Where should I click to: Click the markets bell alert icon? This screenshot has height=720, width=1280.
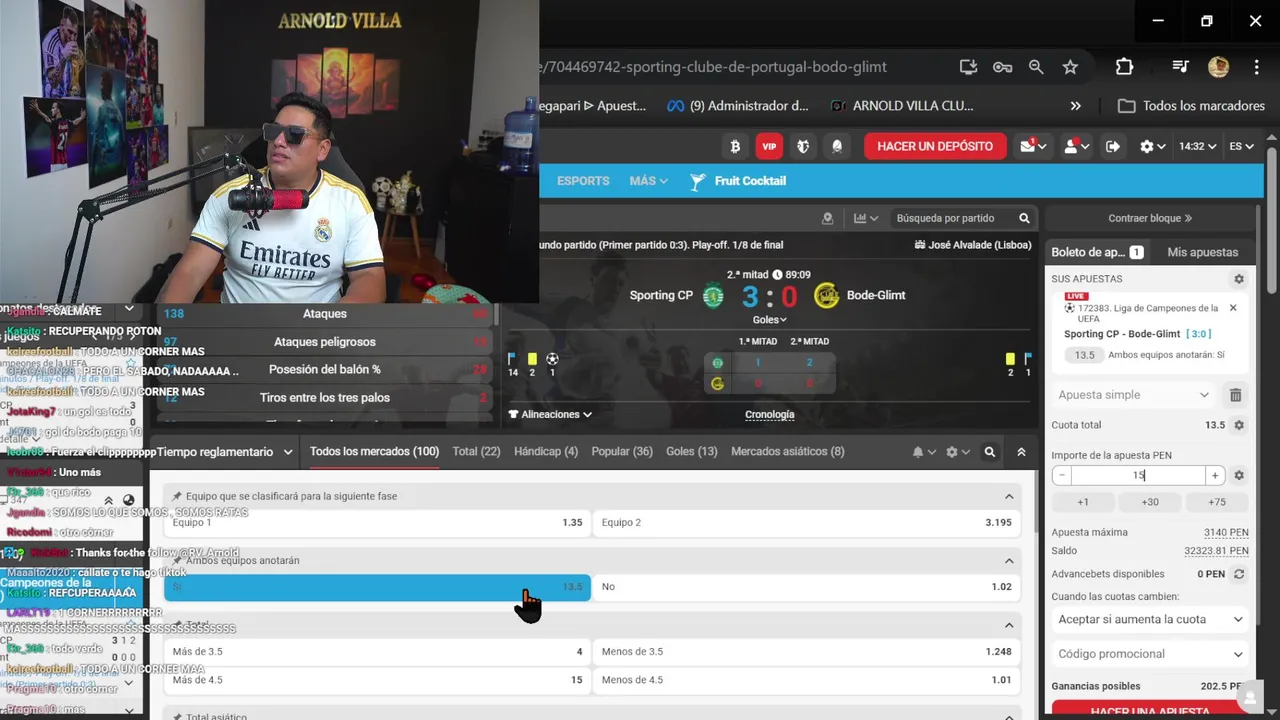click(923, 452)
